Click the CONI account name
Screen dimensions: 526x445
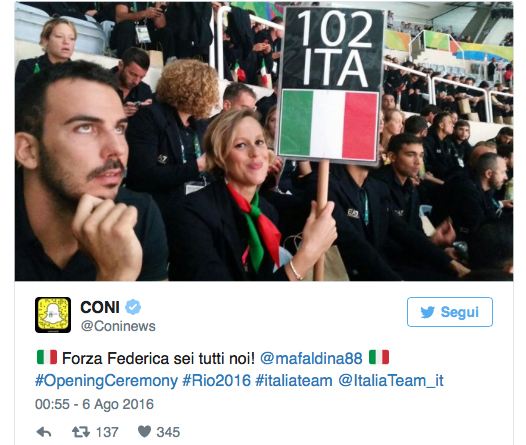click(x=100, y=307)
